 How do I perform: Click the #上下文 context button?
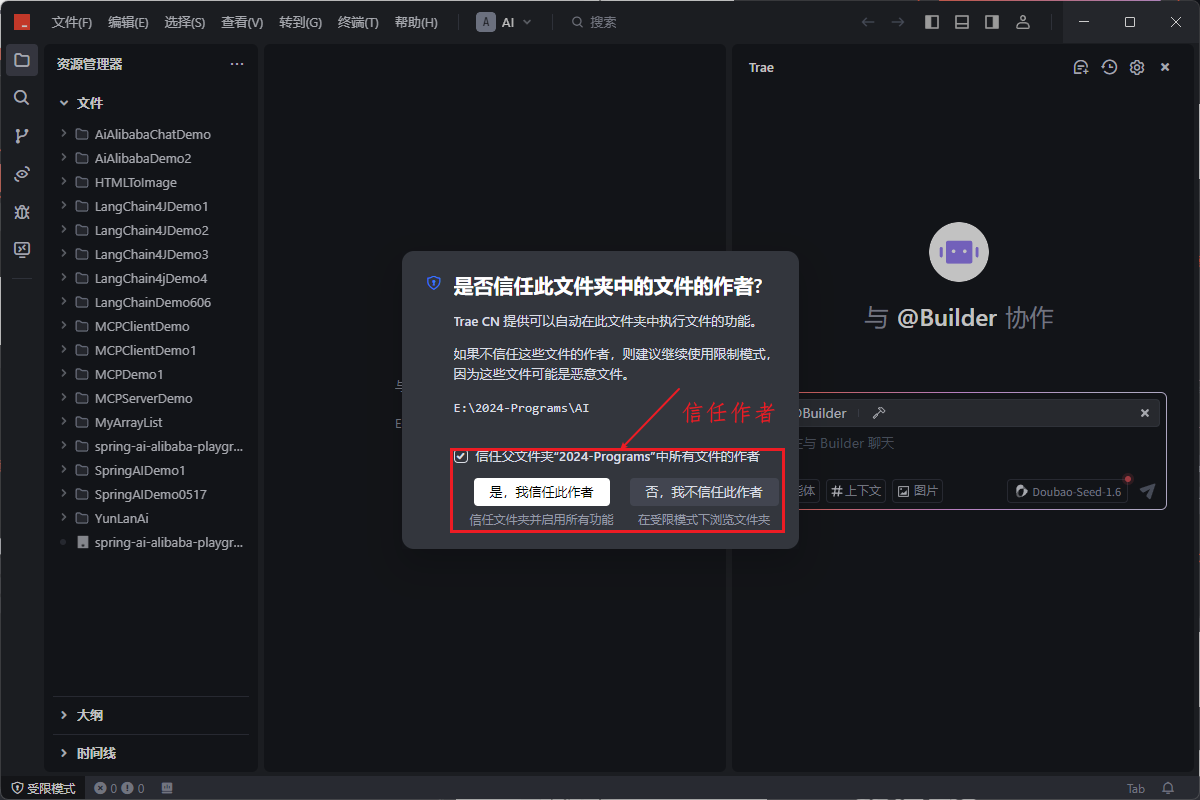coord(856,491)
